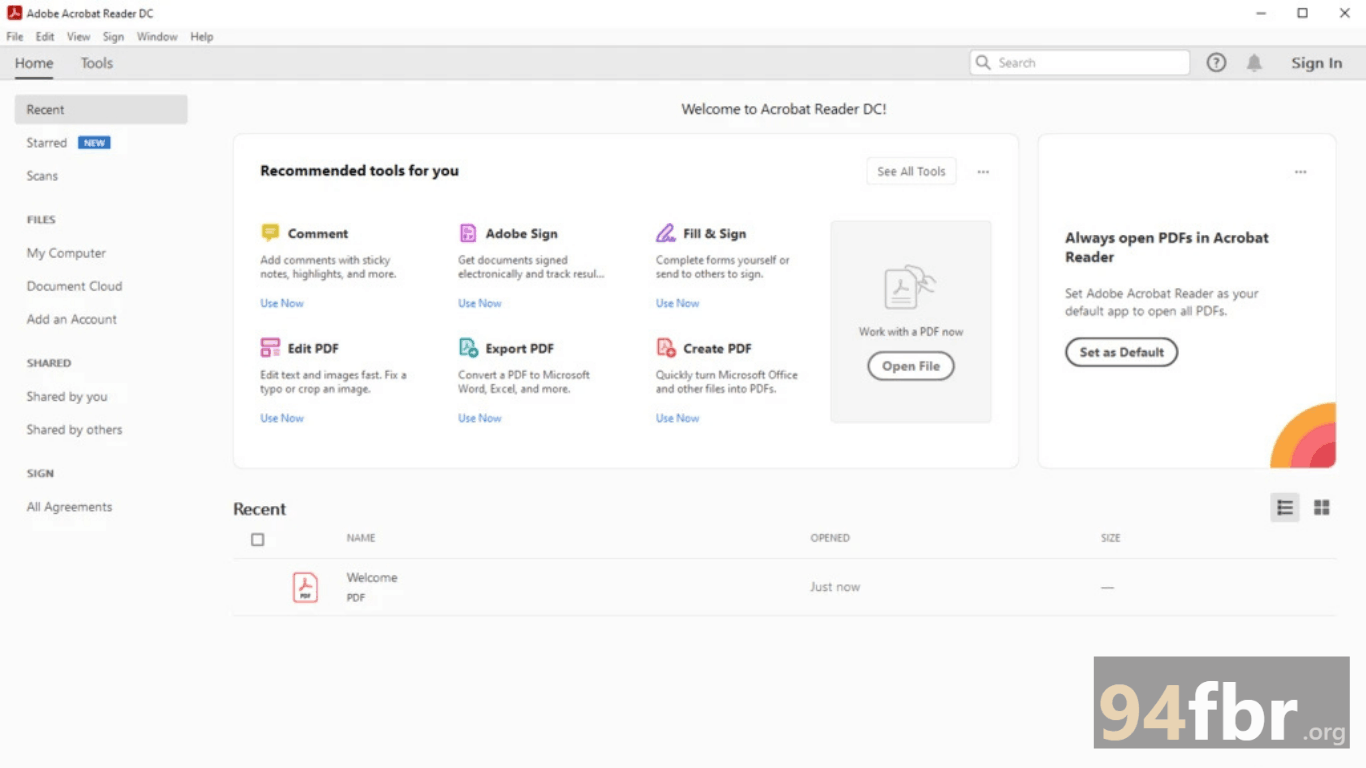
Task: Click the Export PDF tool icon
Action: point(468,348)
